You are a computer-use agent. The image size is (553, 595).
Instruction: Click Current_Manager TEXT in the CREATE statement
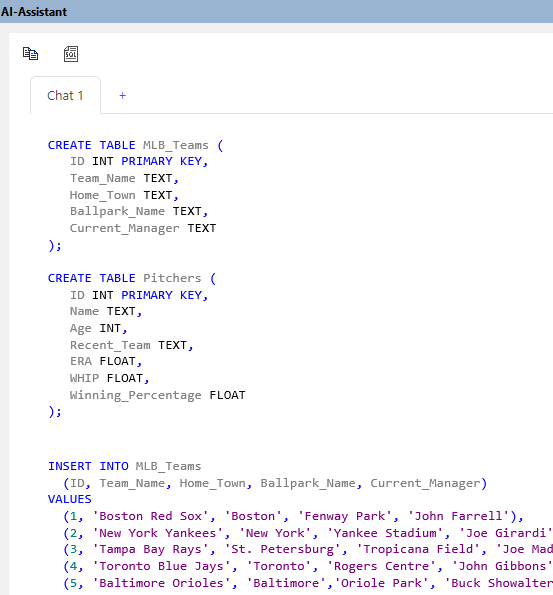(x=143, y=228)
